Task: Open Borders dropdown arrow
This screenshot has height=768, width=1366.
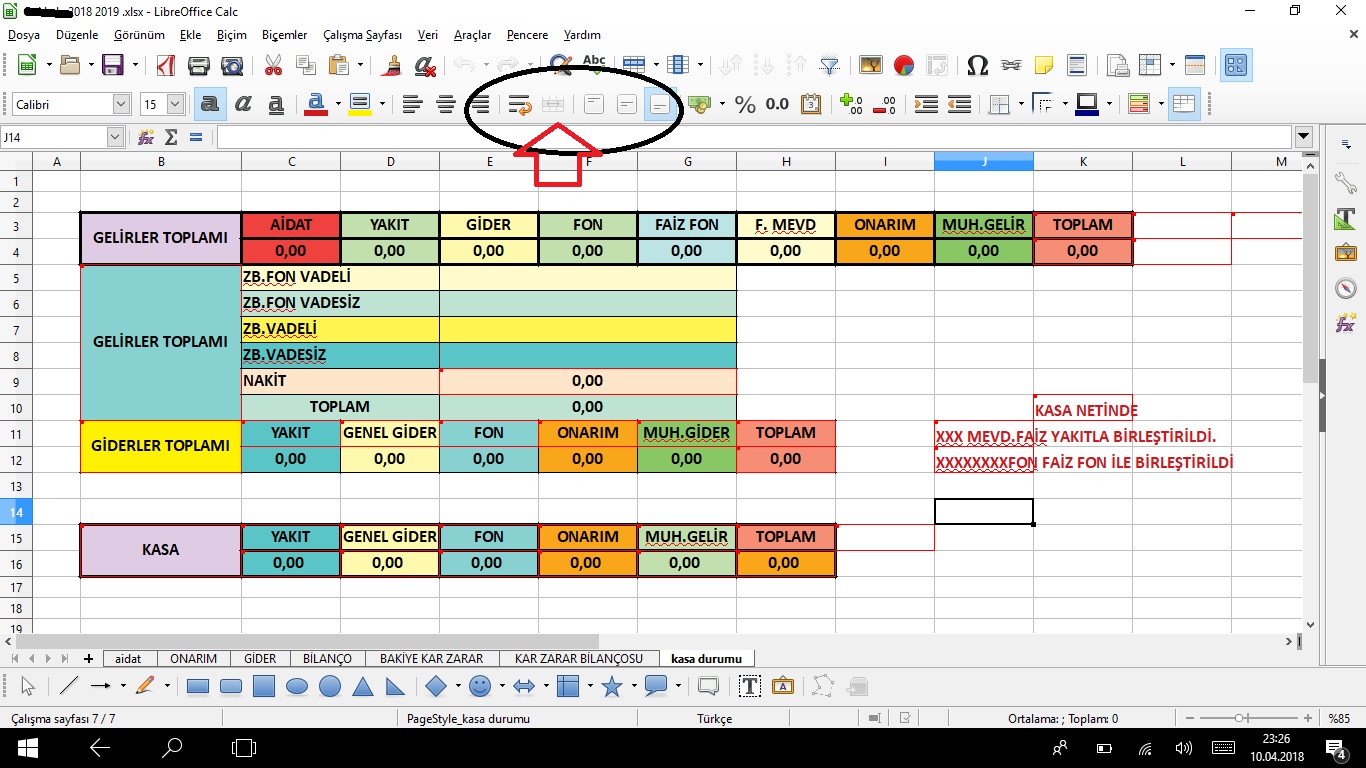Action: click(x=1021, y=104)
